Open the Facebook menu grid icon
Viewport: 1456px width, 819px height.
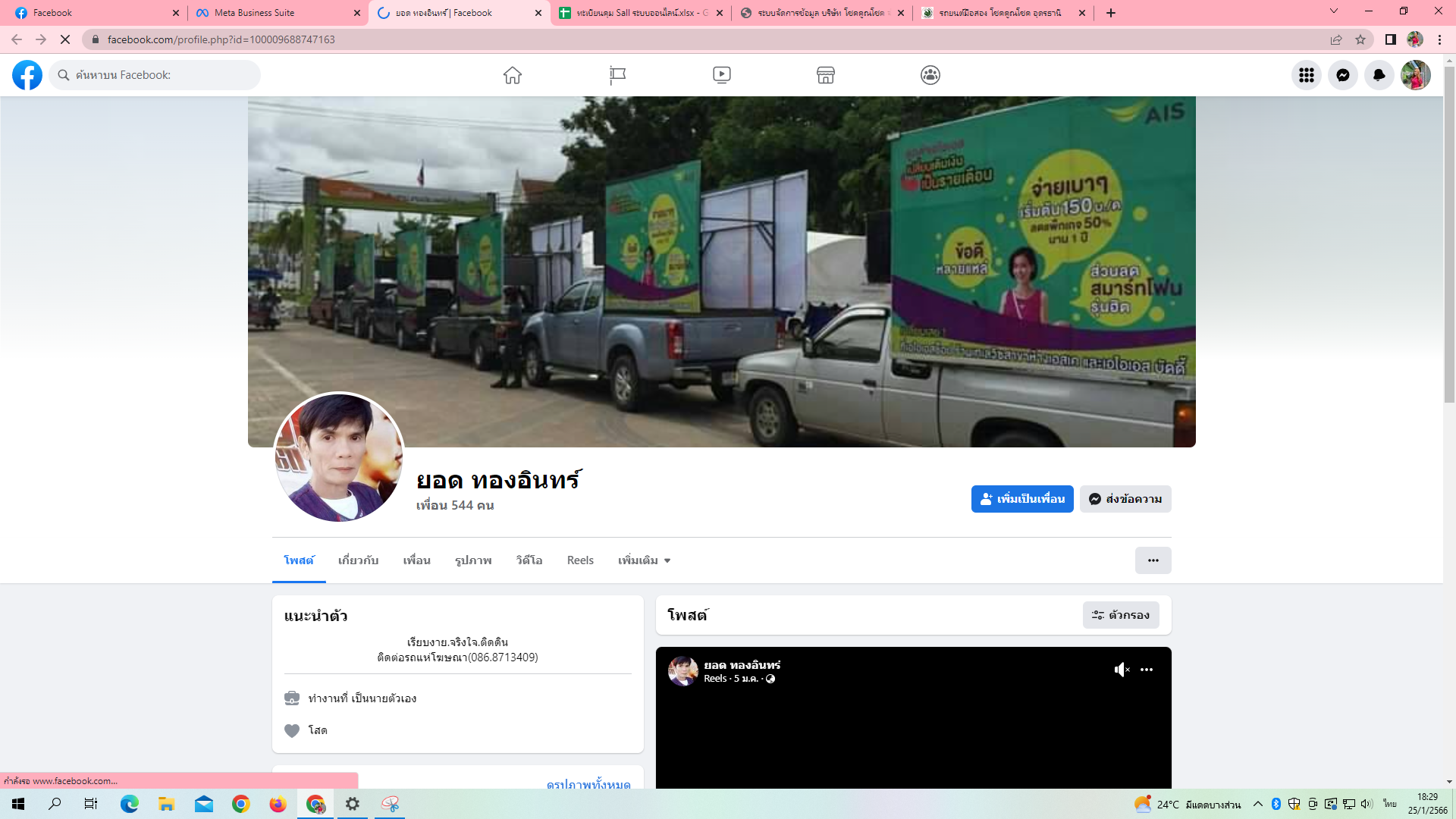click(x=1306, y=75)
